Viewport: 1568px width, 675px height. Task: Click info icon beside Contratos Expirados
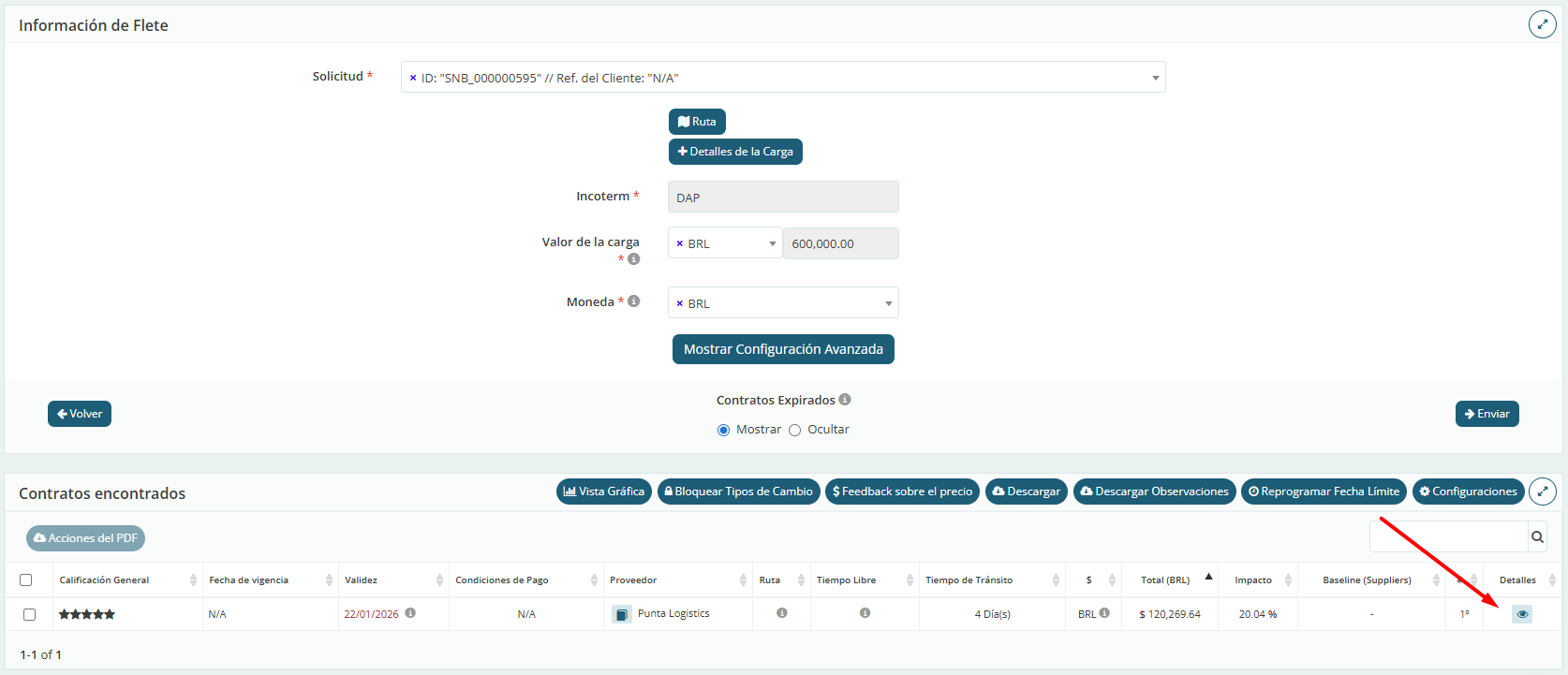click(845, 400)
